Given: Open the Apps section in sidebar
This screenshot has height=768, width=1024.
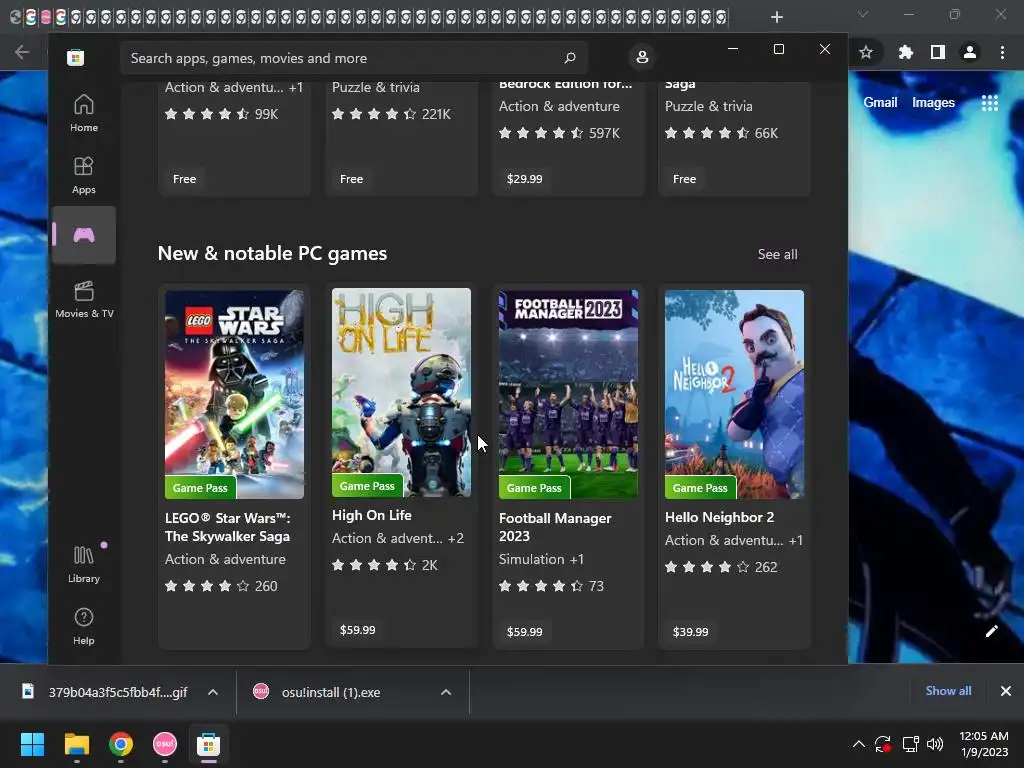Looking at the screenshot, I should [84, 175].
